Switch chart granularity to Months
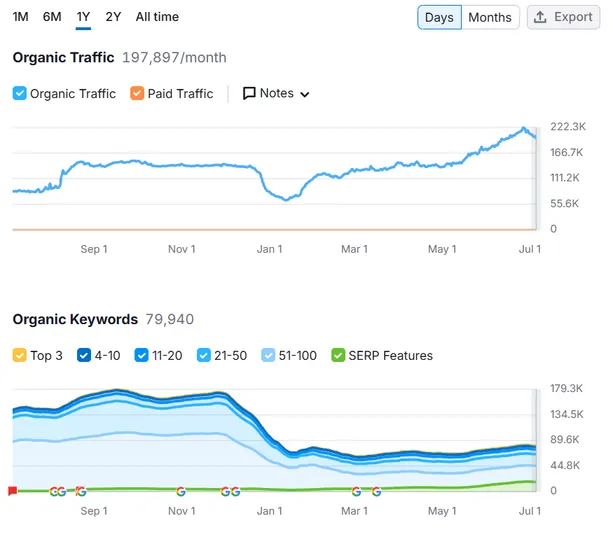This screenshot has width=613, height=544. click(490, 17)
